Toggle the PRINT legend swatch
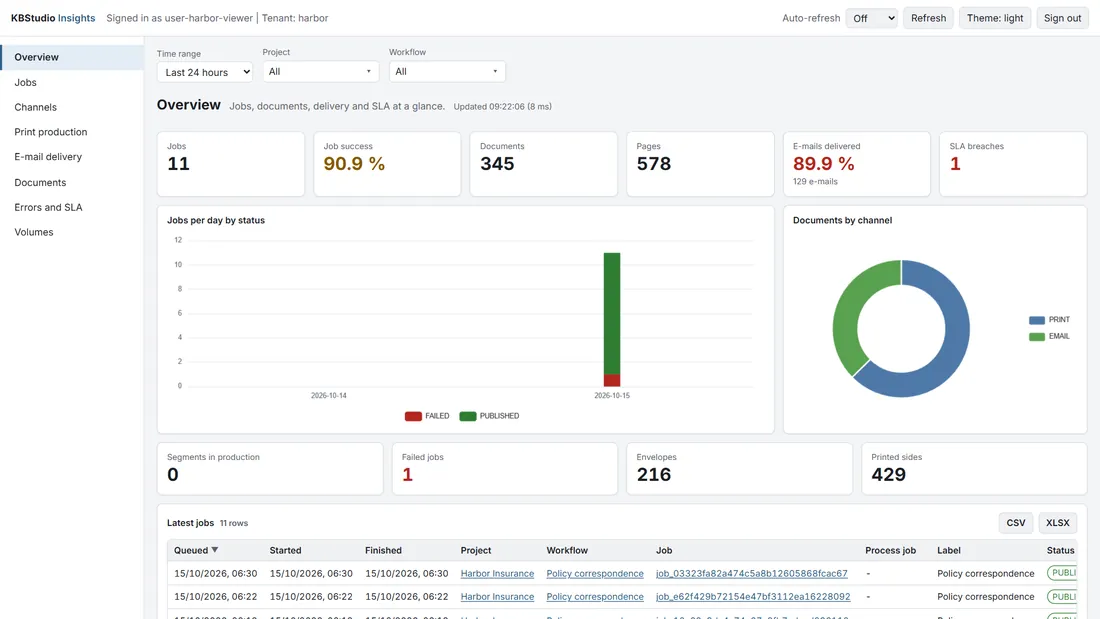This screenshot has width=1100, height=619. click(1037, 320)
